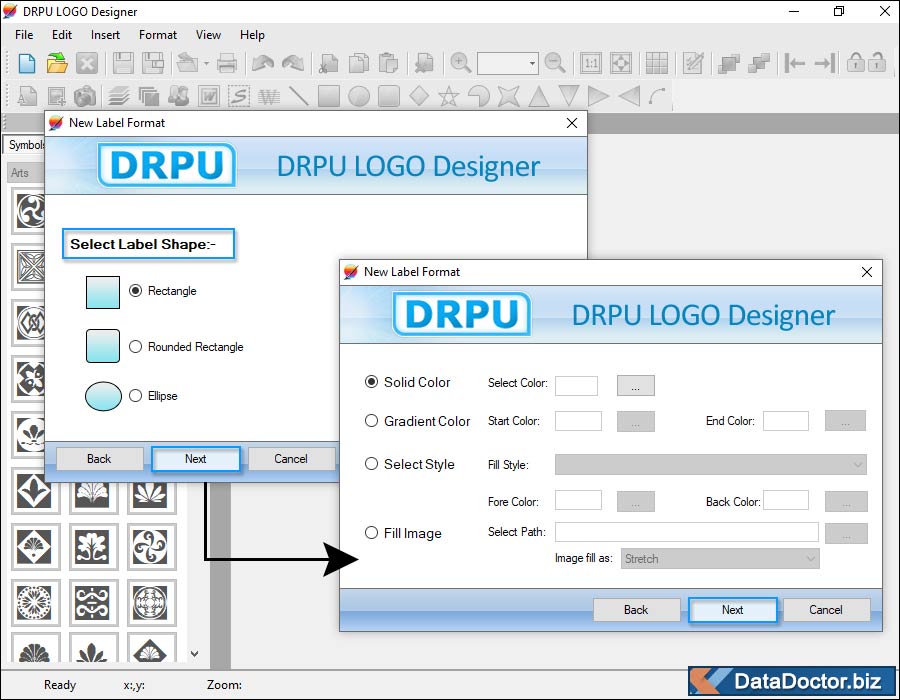900x700 pixels.
Task: Click the align left edge arrow icon
Action: (x=794, y=63)
